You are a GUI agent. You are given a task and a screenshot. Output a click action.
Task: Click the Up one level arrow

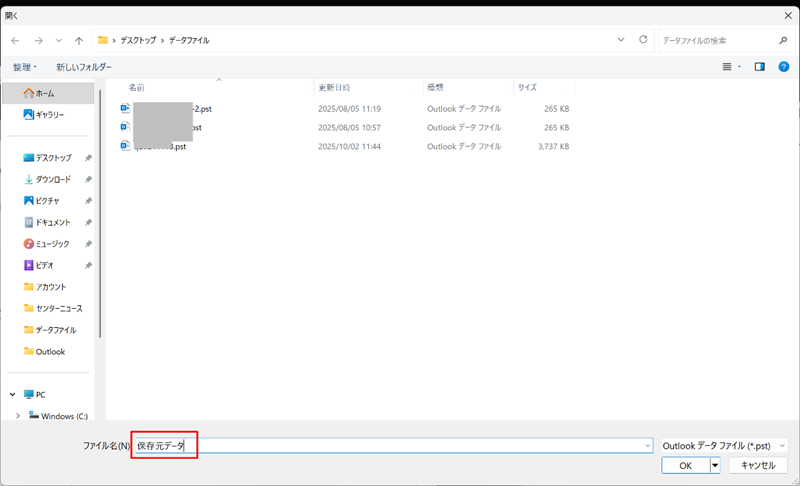[79, 40]
